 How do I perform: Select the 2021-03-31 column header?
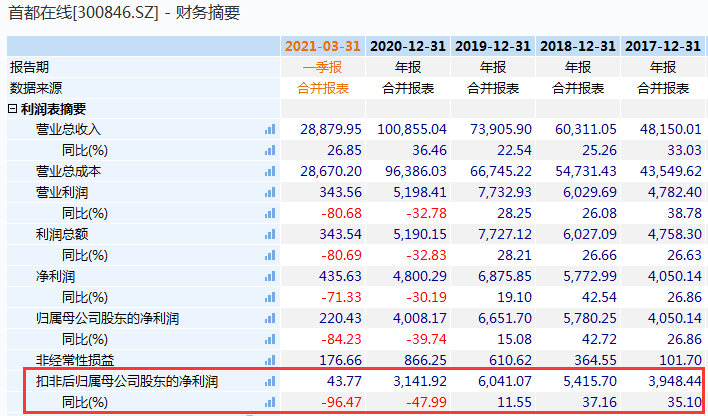[323, 46]
